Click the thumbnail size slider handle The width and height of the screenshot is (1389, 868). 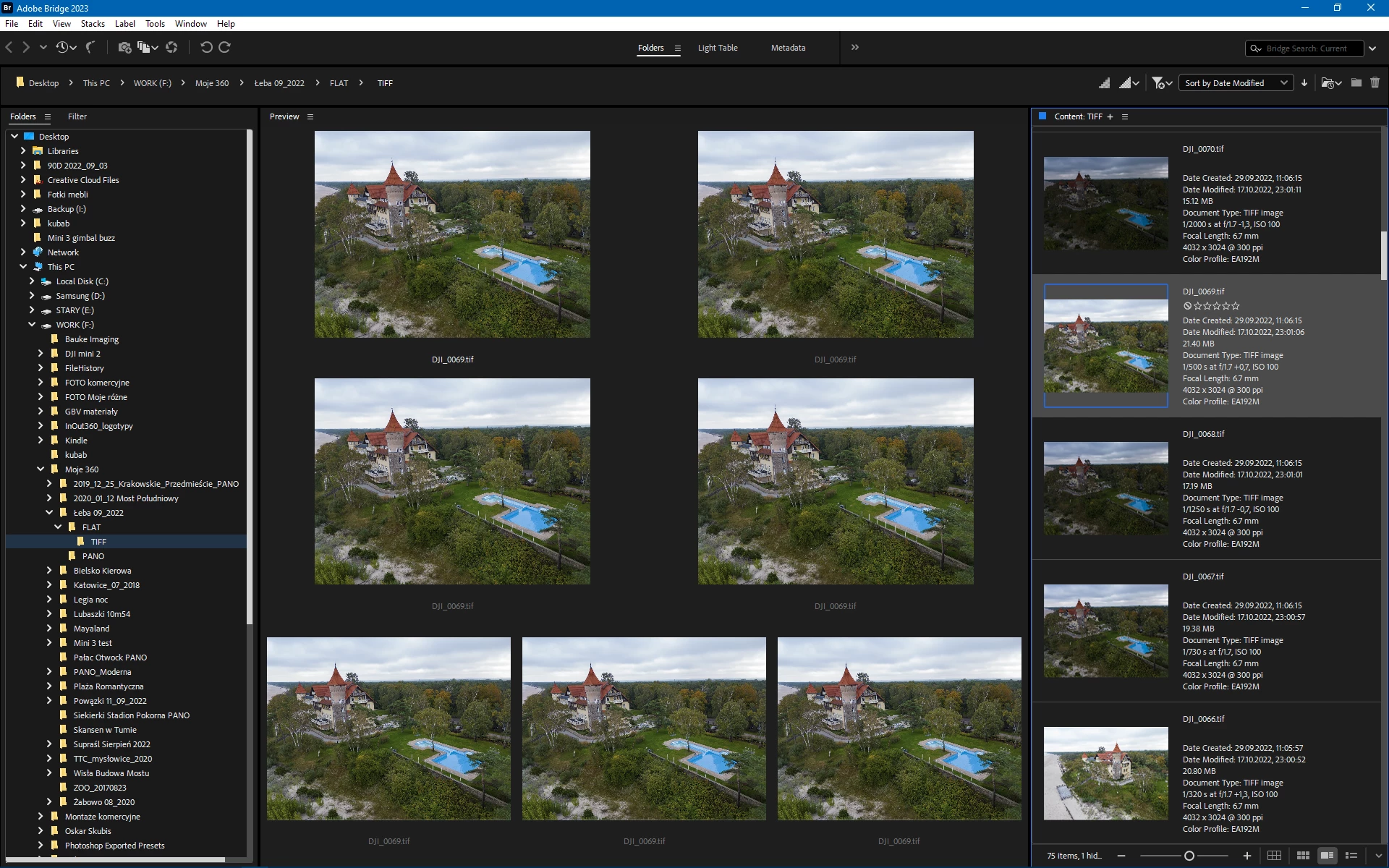pyautogui.click(x=1189, y=856)
